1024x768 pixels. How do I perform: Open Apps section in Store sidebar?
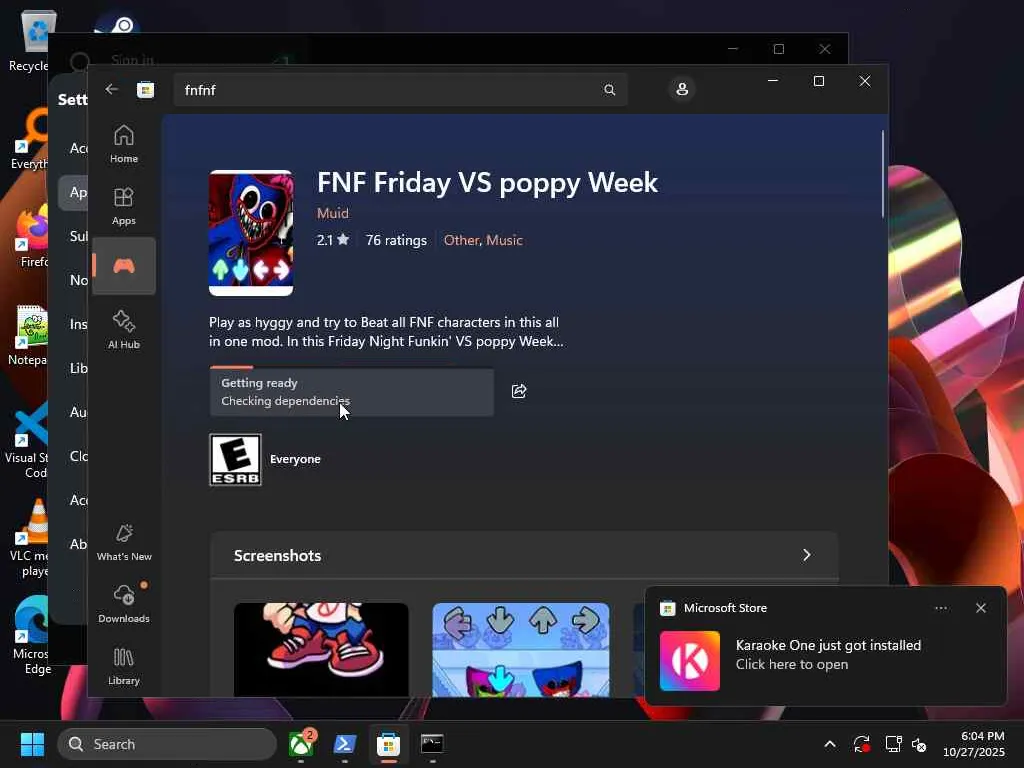coord(123,206)
